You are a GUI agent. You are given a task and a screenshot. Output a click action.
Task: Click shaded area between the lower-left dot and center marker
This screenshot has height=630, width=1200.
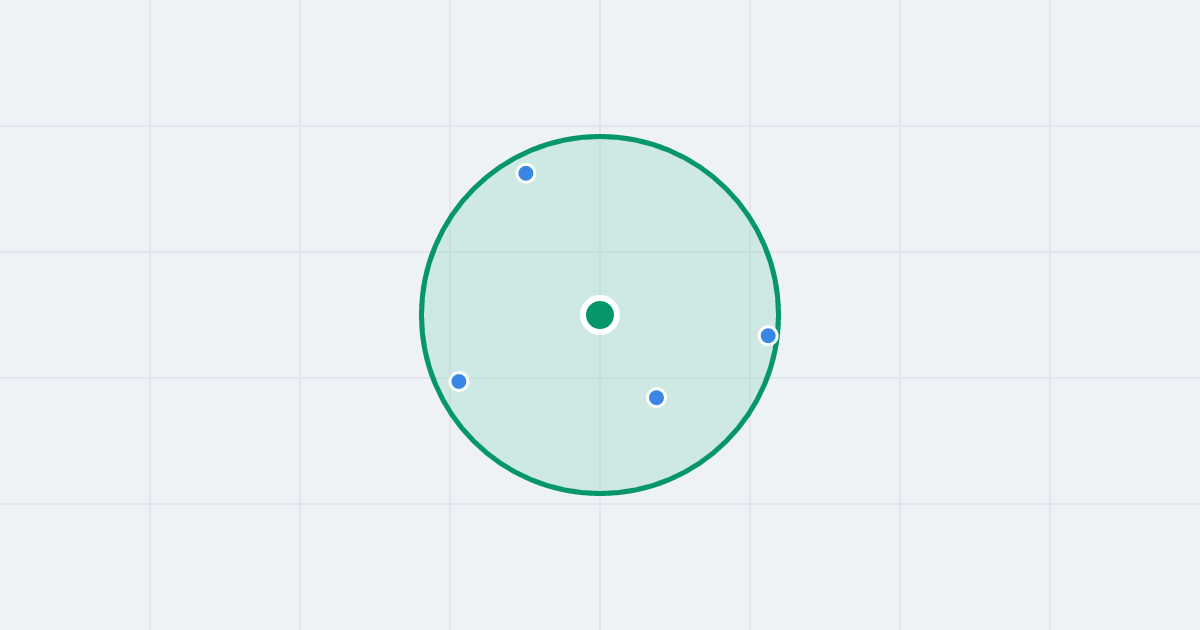click(x=530, y=348)
